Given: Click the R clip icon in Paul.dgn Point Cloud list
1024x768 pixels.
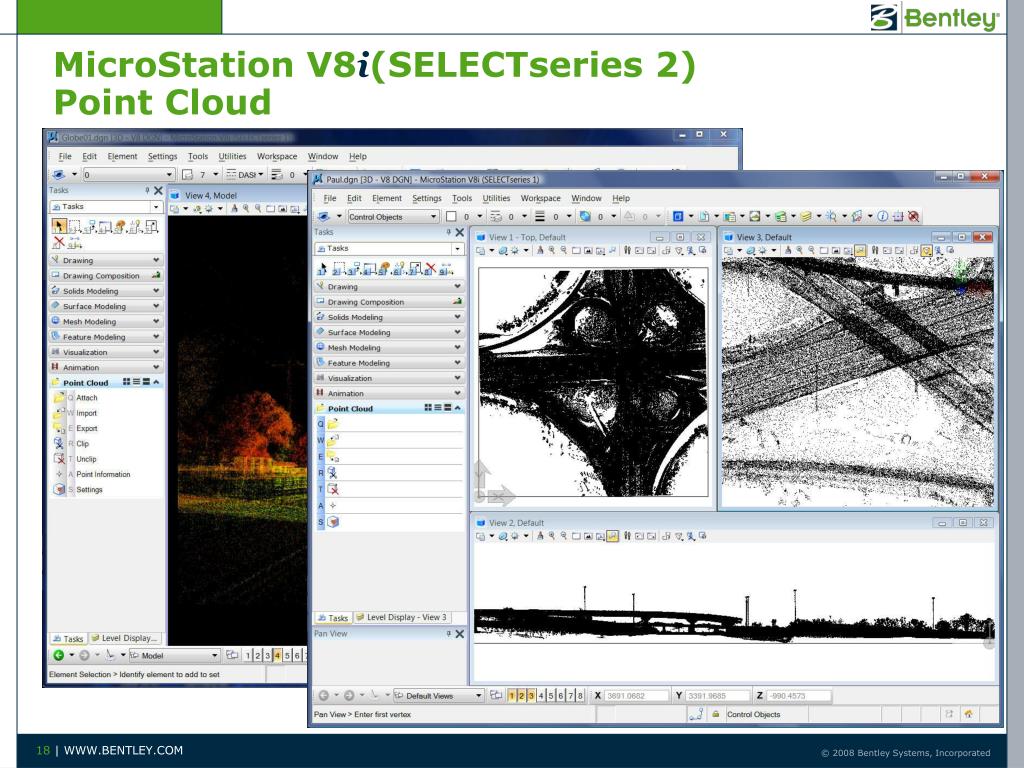Looking at the screenshot, I should point(333,473).
